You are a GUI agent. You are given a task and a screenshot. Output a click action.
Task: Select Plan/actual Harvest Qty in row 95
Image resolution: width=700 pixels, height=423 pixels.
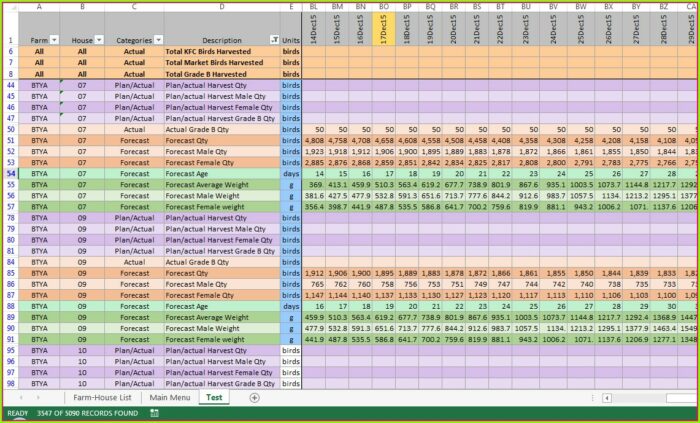(x=222, y=350)
